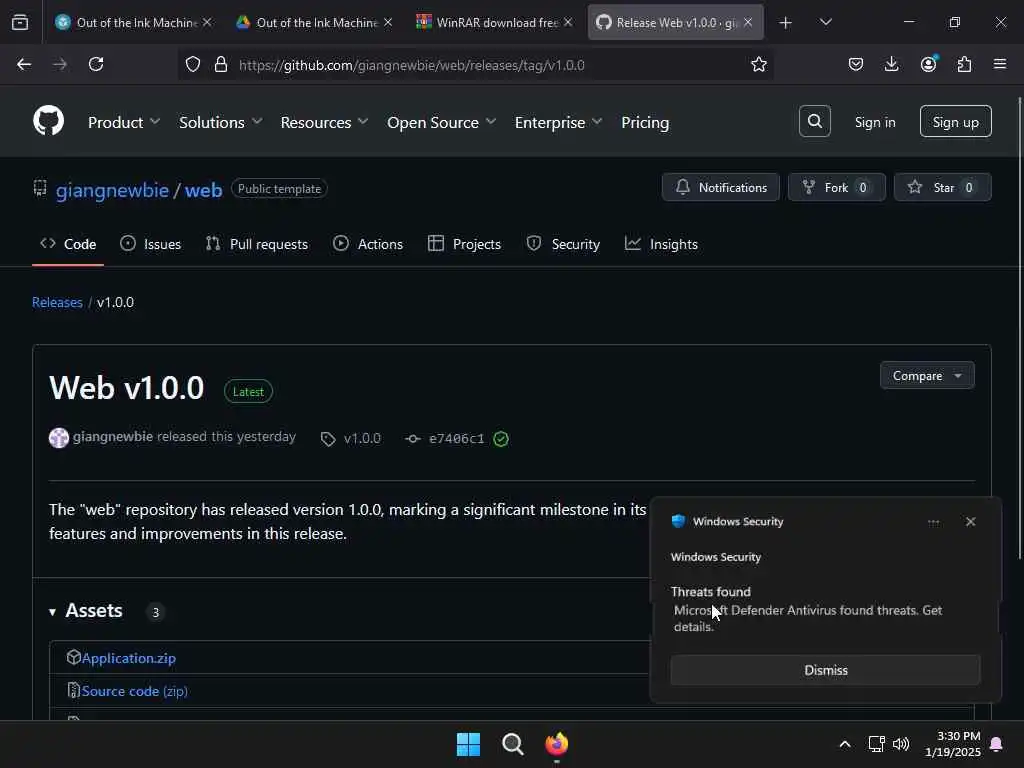Open Windows Security notification options dots
This screenshot has width=1024, height=768.
click(x=933, y=522)
